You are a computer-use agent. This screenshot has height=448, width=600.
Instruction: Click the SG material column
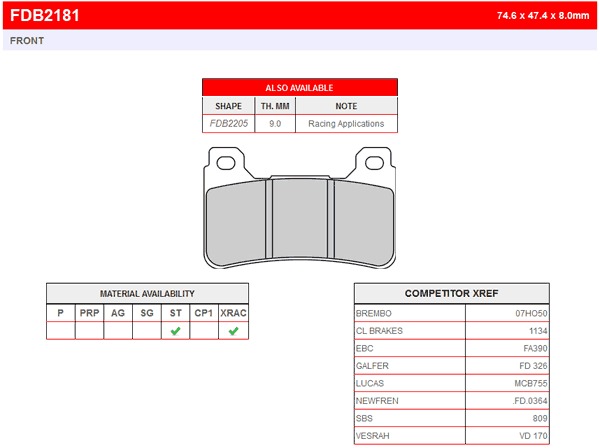pos(147,313)
